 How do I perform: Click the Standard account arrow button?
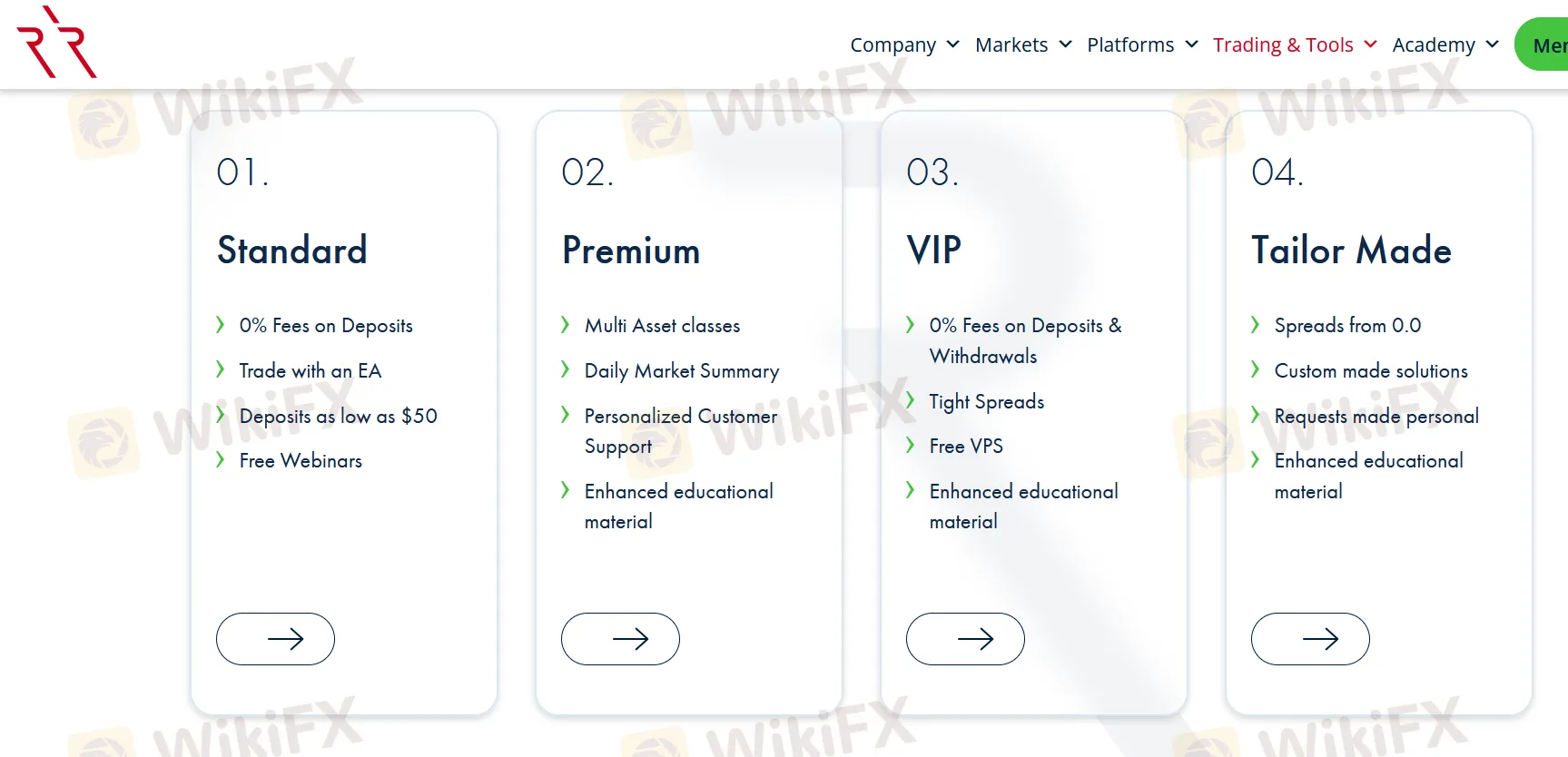click(x=275, y=639)
